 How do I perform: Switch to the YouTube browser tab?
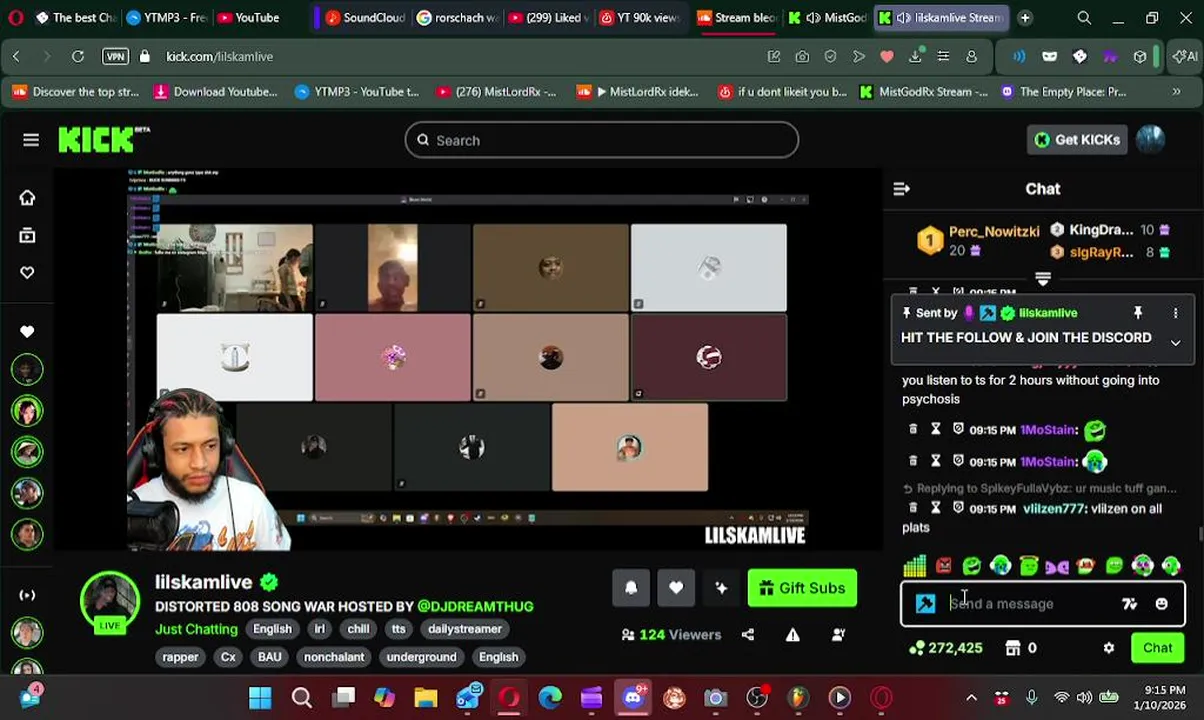point(248,17)
